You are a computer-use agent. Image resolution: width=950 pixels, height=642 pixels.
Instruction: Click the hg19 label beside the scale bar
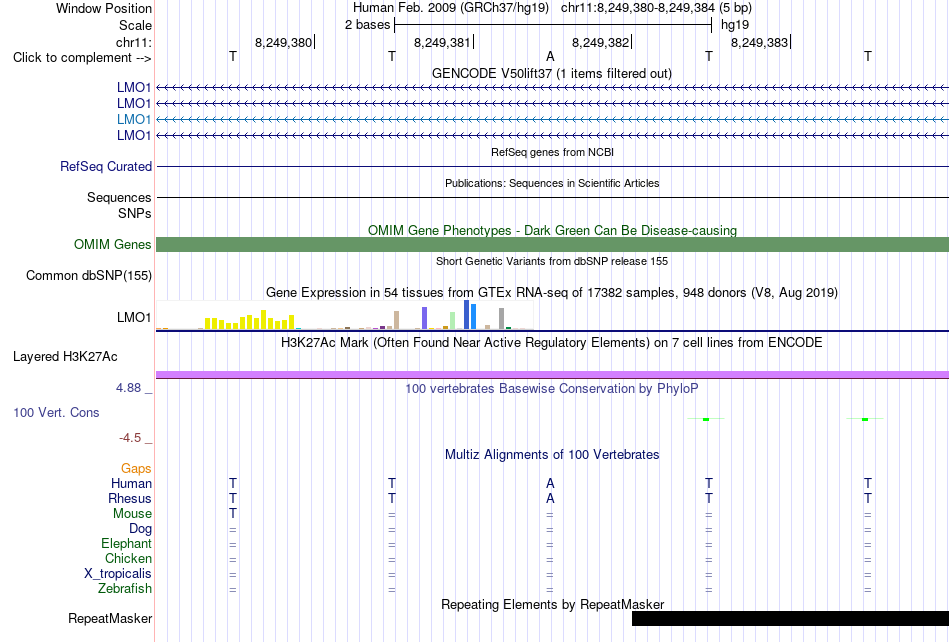(735, 25)
